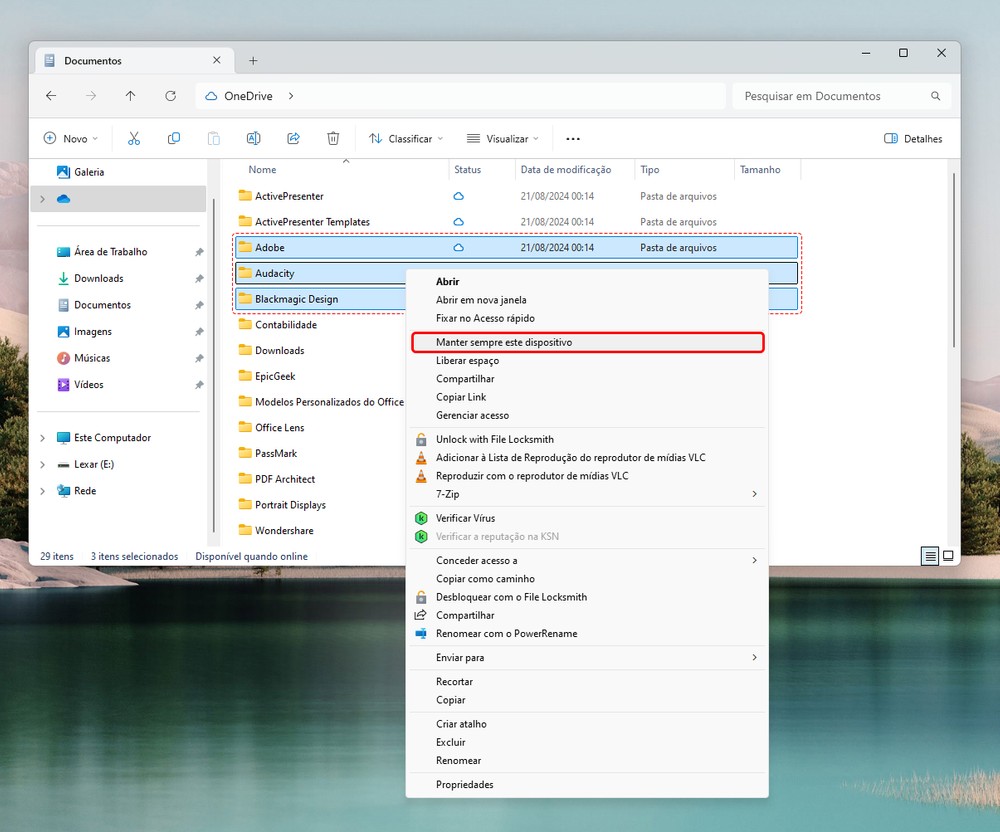Expand Este Computador in navigation tree
Image resolution: width=1000 pixels, height=832 pixels.
[x=42, y=438]
